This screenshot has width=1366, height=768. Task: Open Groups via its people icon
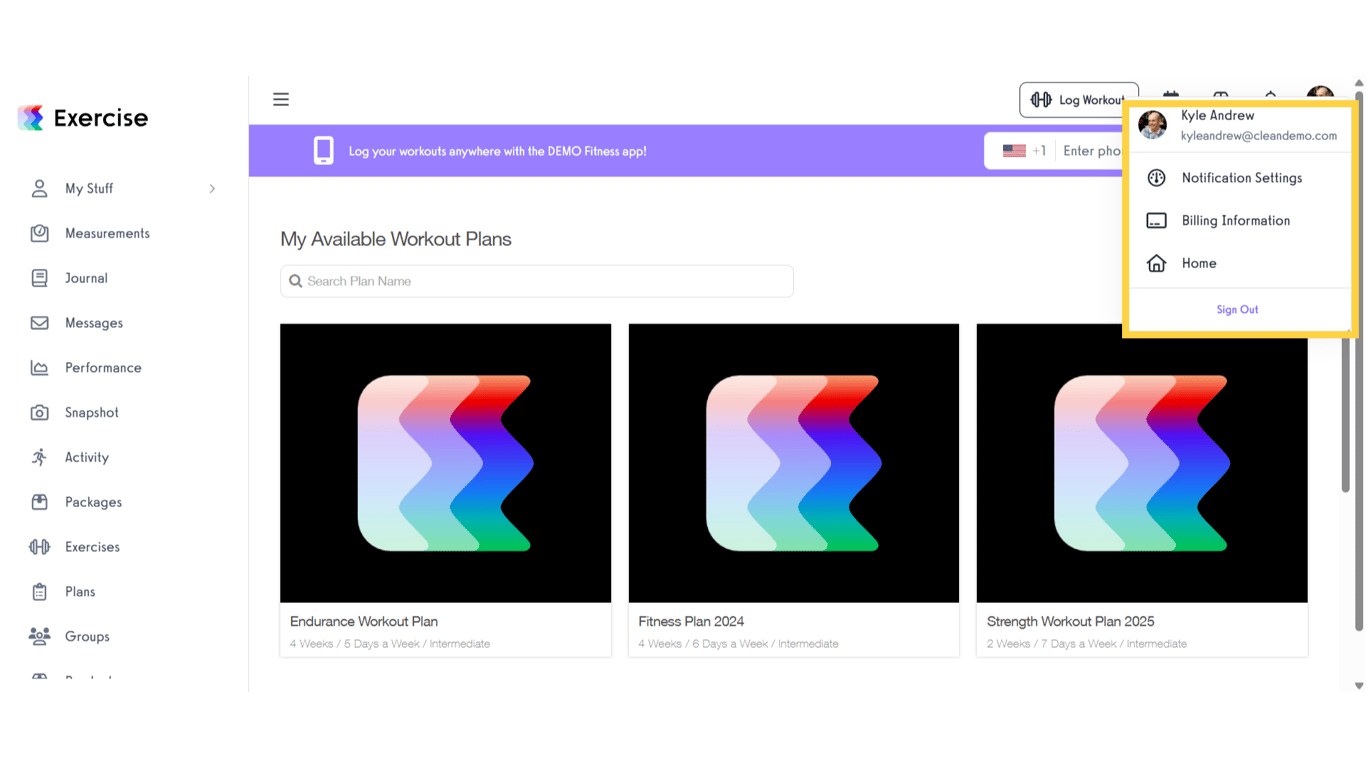(40, 636)
